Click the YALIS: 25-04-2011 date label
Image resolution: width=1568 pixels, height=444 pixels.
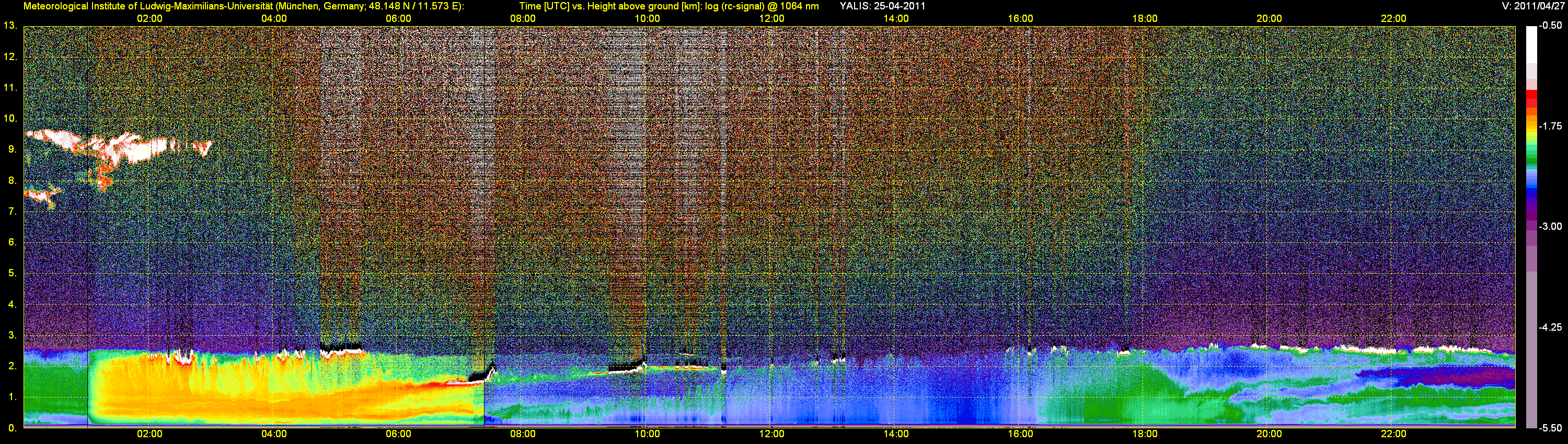point(882,6)
